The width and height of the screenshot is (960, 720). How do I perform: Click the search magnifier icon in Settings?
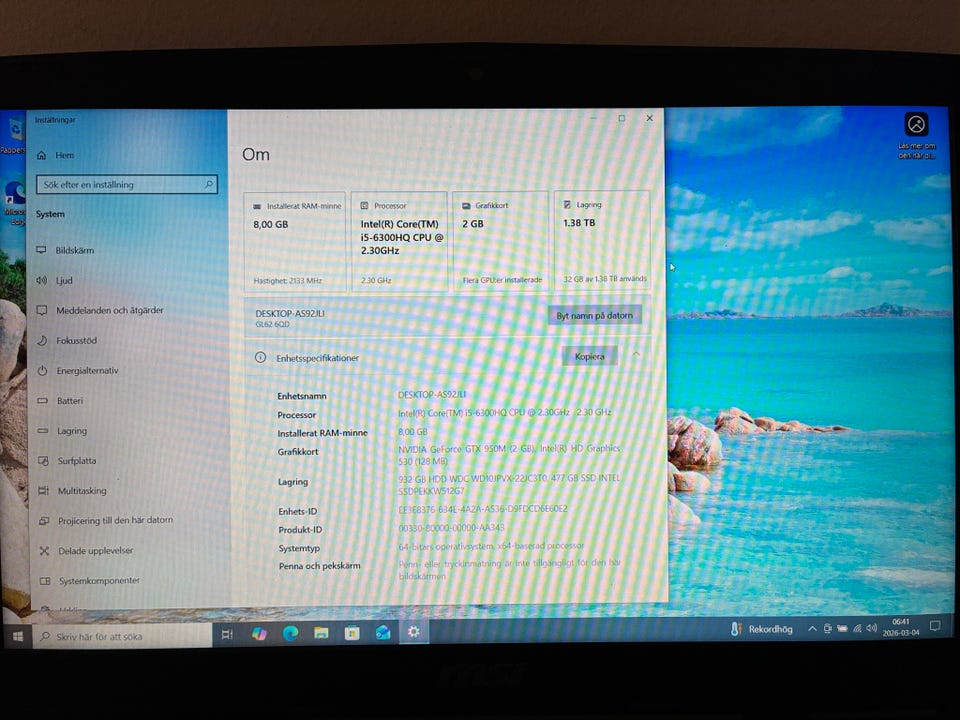click(209, 184)
